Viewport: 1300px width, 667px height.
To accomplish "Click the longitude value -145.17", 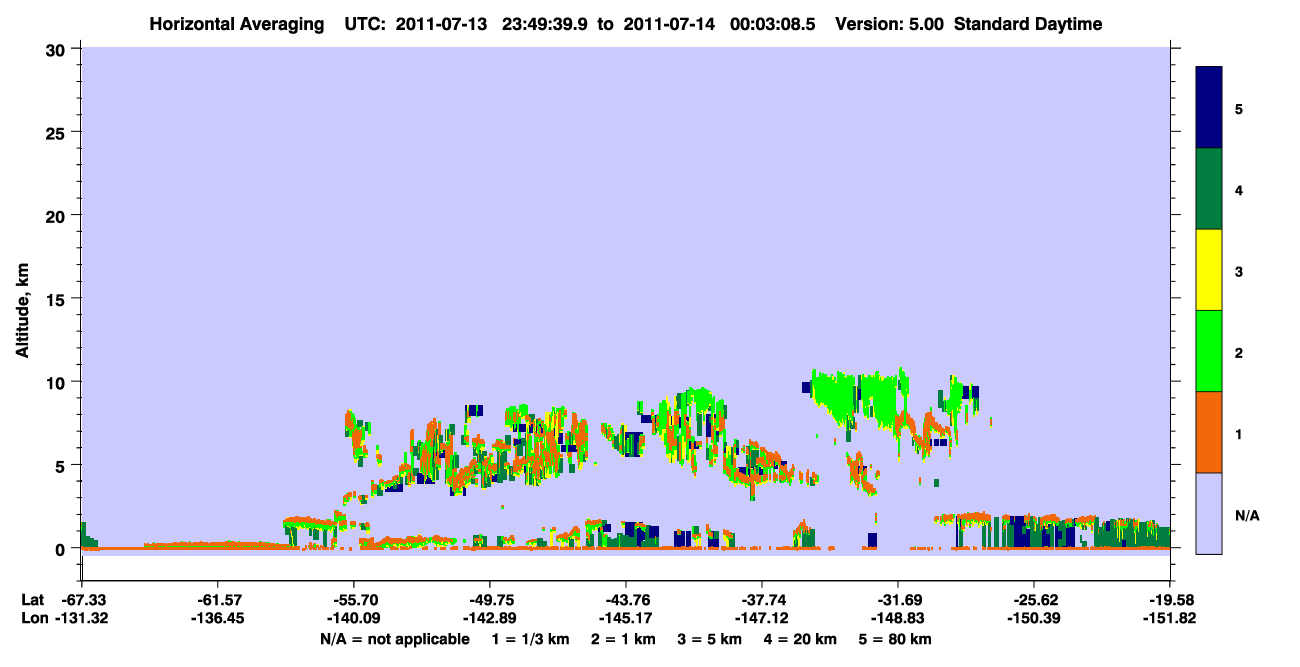I will [x=625, y=618].
